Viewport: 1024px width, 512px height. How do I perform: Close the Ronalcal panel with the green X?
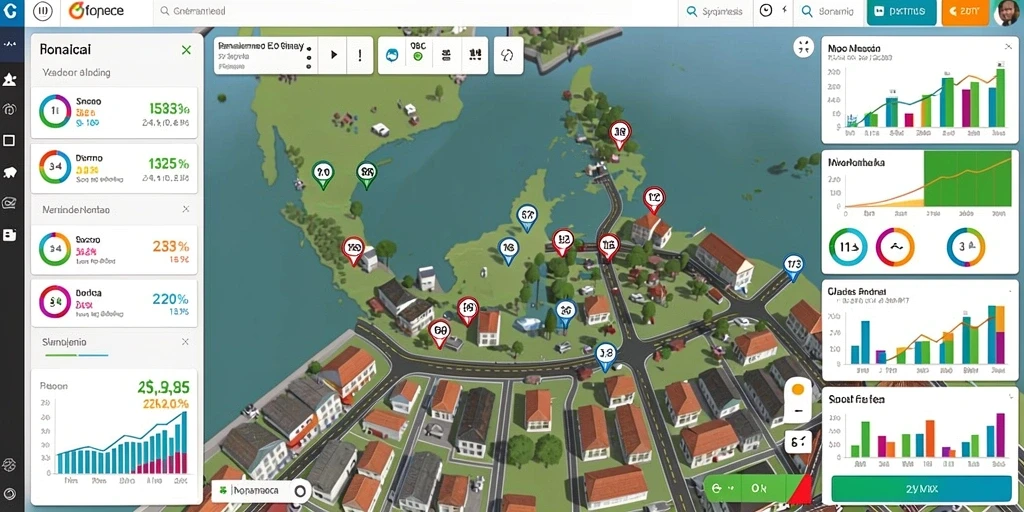click(x=186, y=50)
